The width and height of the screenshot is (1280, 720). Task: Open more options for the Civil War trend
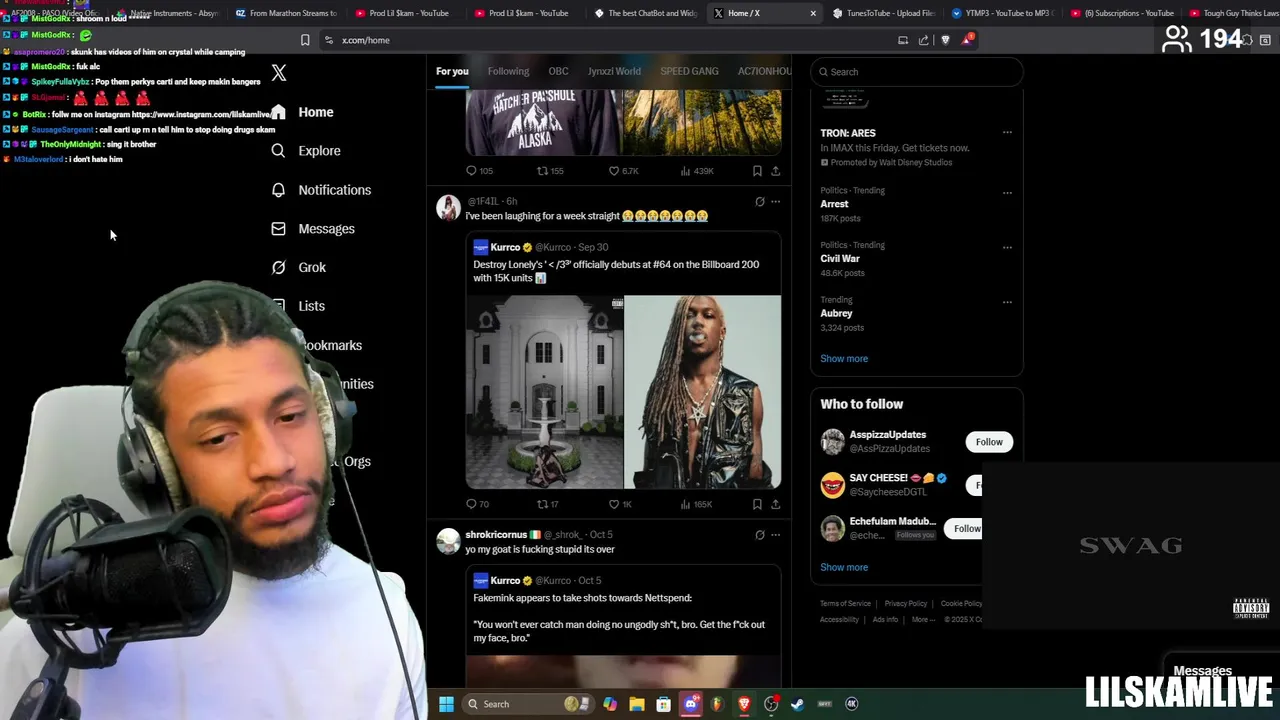(1007, 247)
